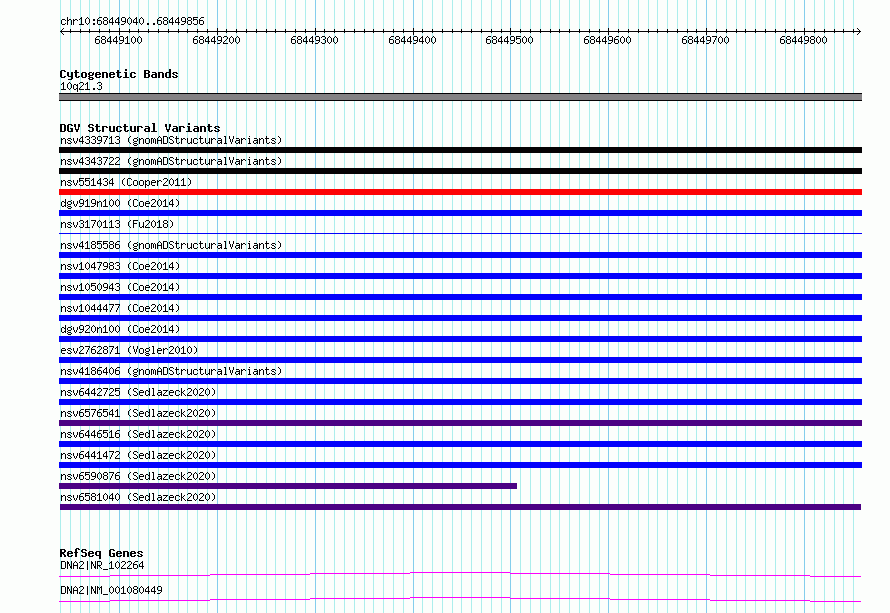Click the red bar for nsv551434
Viewport: 890px width, 613px height.
460,192
